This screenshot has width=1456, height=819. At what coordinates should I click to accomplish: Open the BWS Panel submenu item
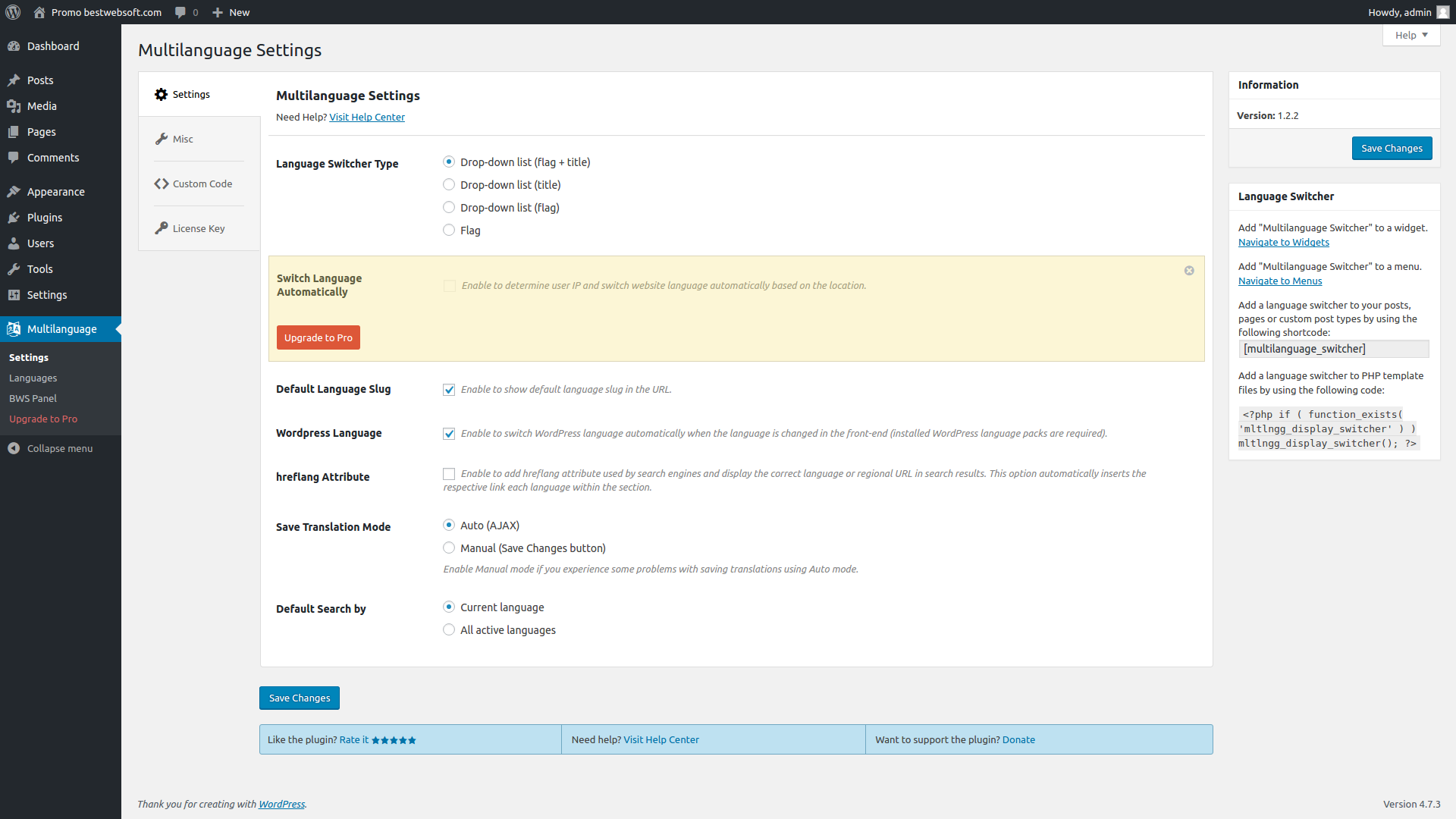coord(33,398)
